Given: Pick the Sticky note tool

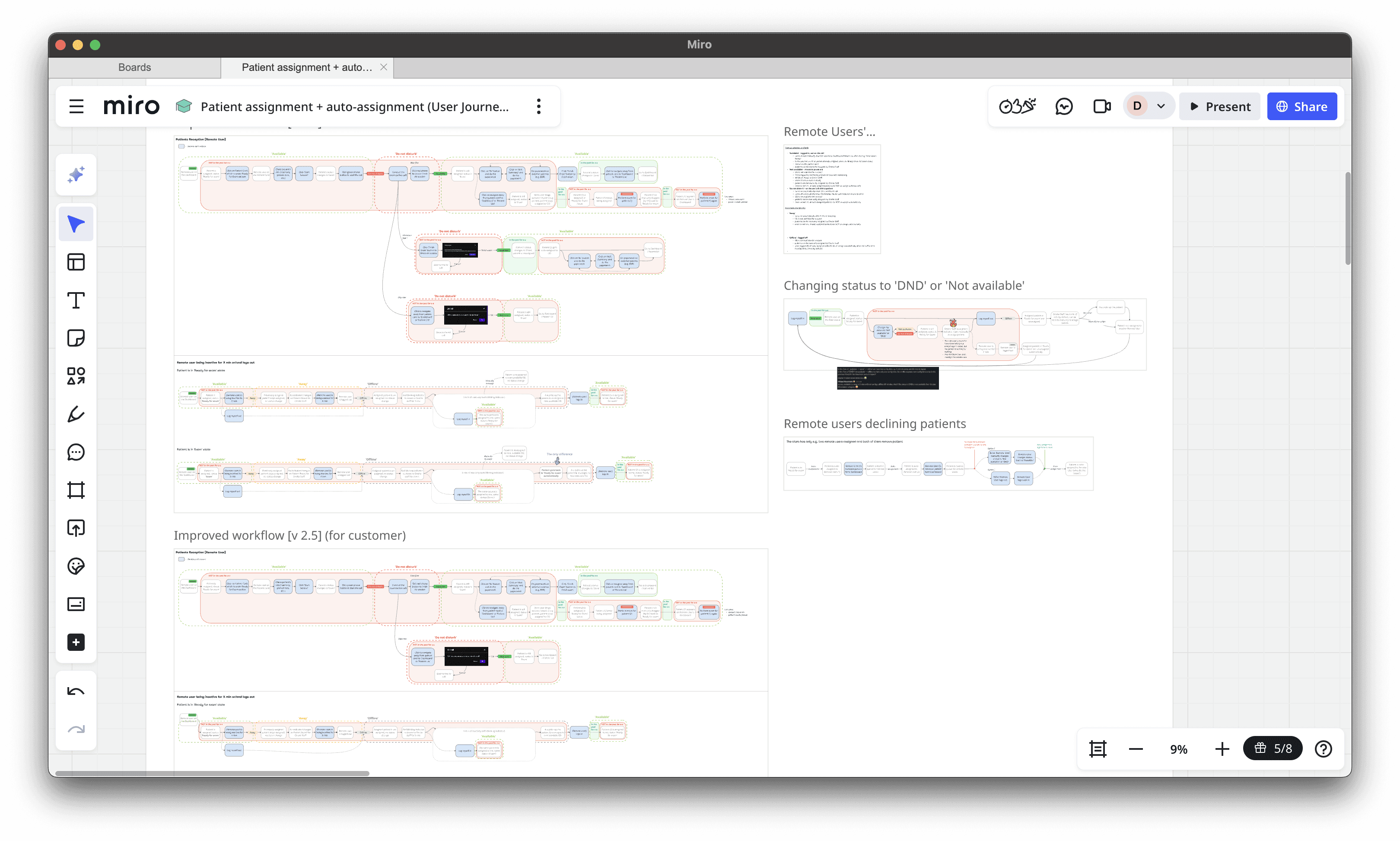Looking at the screenshot, I should (76, 338).
